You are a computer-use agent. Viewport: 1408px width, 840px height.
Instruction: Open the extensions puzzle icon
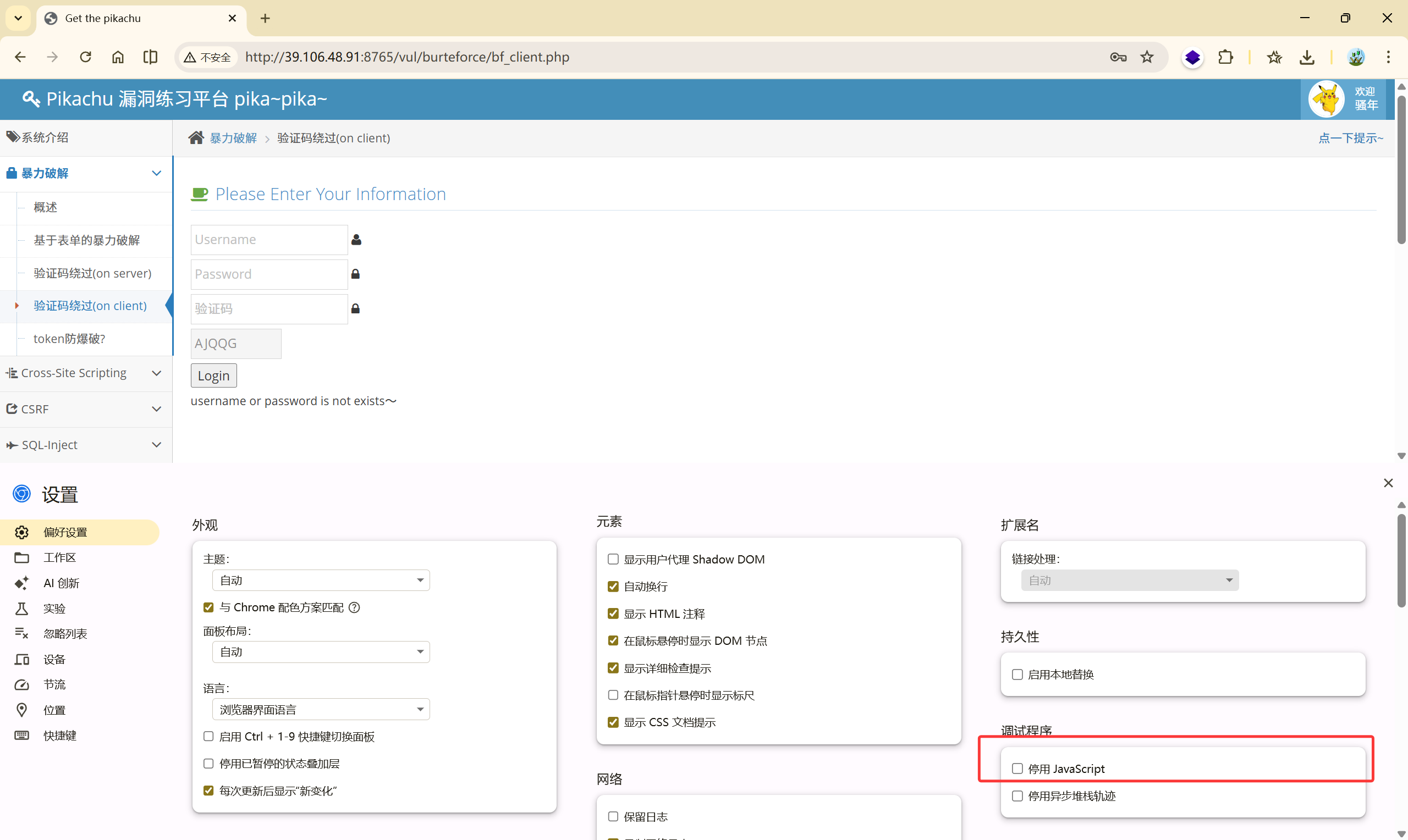pos(1225,57)
